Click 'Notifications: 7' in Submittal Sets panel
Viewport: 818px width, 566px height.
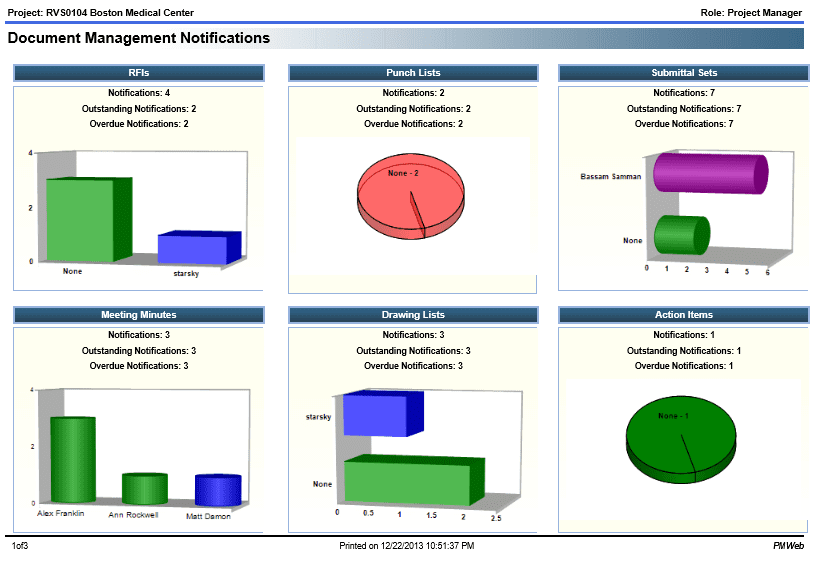click(x=684, y=93)
